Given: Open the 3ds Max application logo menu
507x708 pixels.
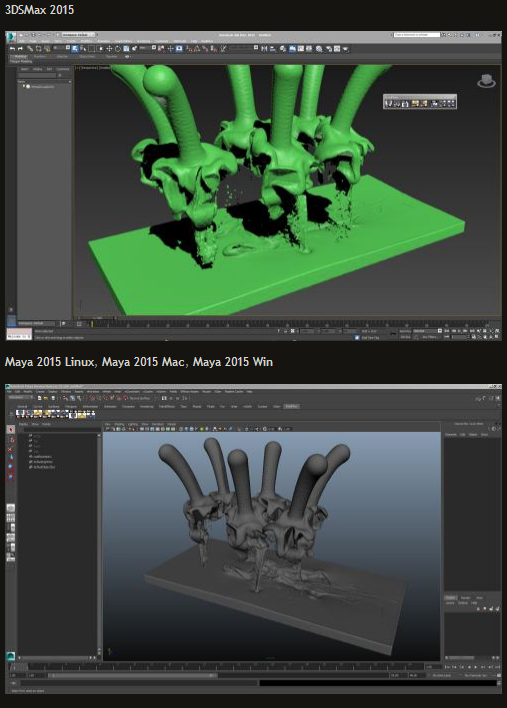Looking at the screenshot, I should 10,36.
